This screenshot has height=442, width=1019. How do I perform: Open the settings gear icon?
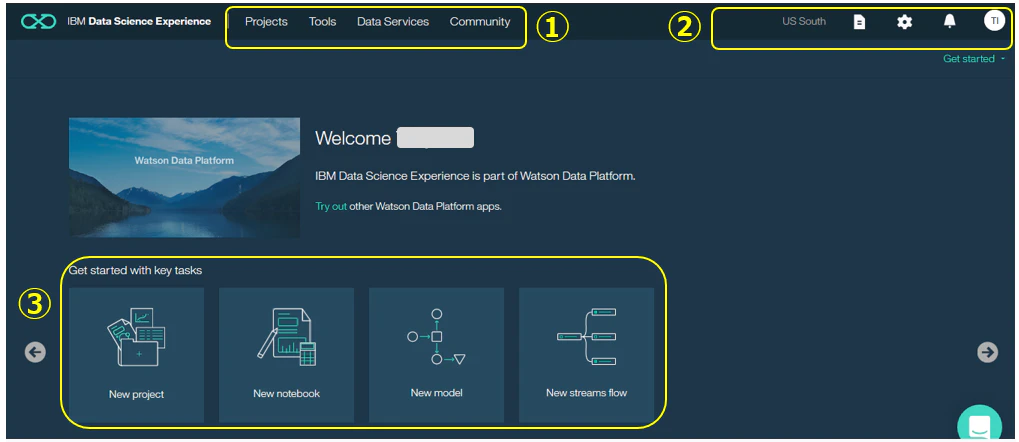905,22
